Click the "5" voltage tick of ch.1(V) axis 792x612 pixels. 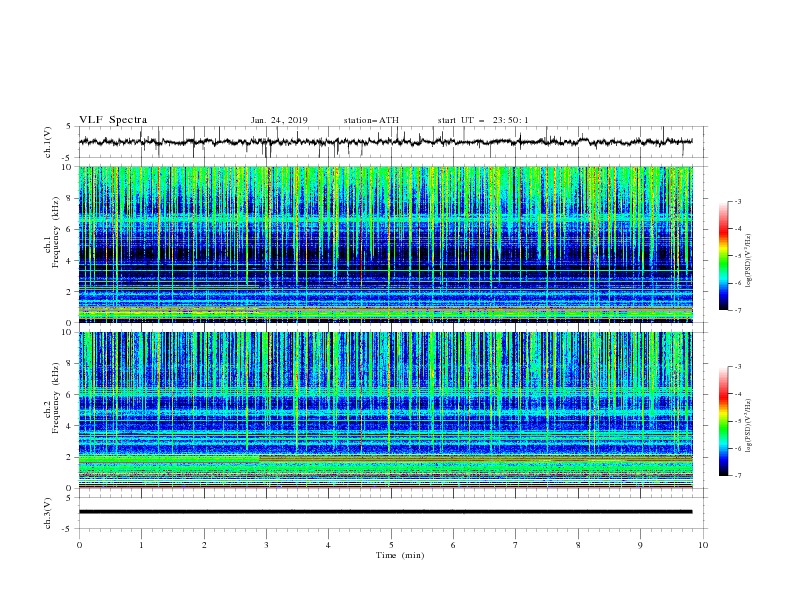pos(71,127)
